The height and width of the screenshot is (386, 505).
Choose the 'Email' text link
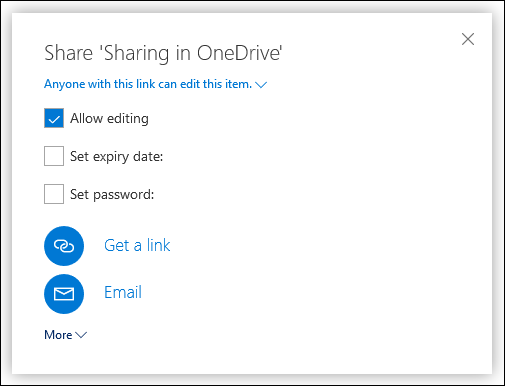tap(123, 292)
